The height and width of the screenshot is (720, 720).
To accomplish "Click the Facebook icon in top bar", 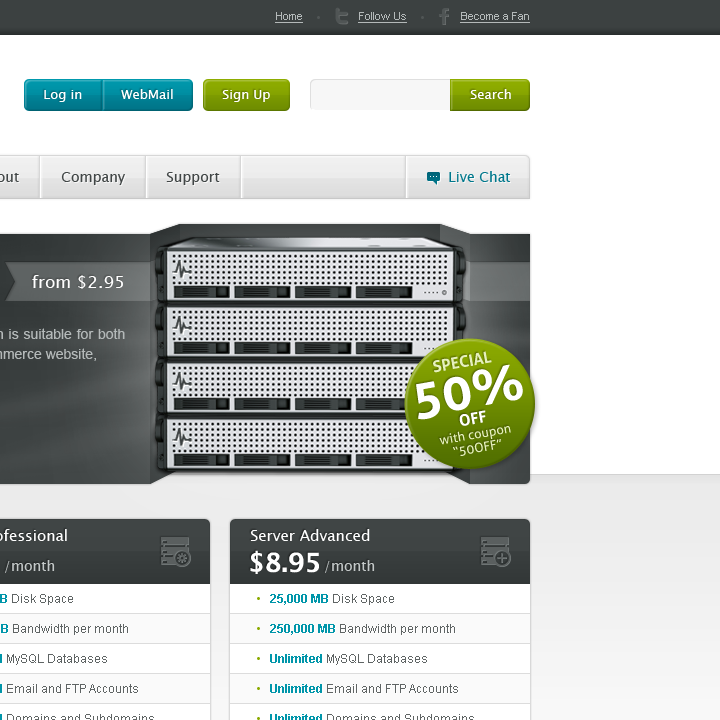I will 444,17.
